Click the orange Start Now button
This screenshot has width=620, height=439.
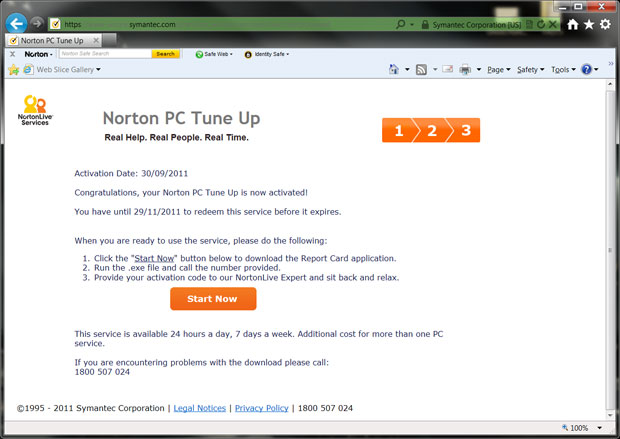(x=213, y=299)
